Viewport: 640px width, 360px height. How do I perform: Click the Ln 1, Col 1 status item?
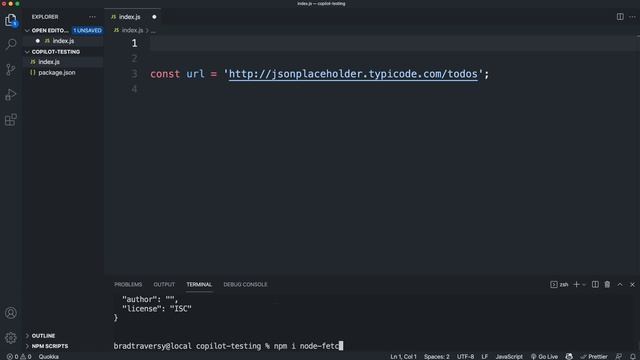pyautogui.click(x=403, y=356)
